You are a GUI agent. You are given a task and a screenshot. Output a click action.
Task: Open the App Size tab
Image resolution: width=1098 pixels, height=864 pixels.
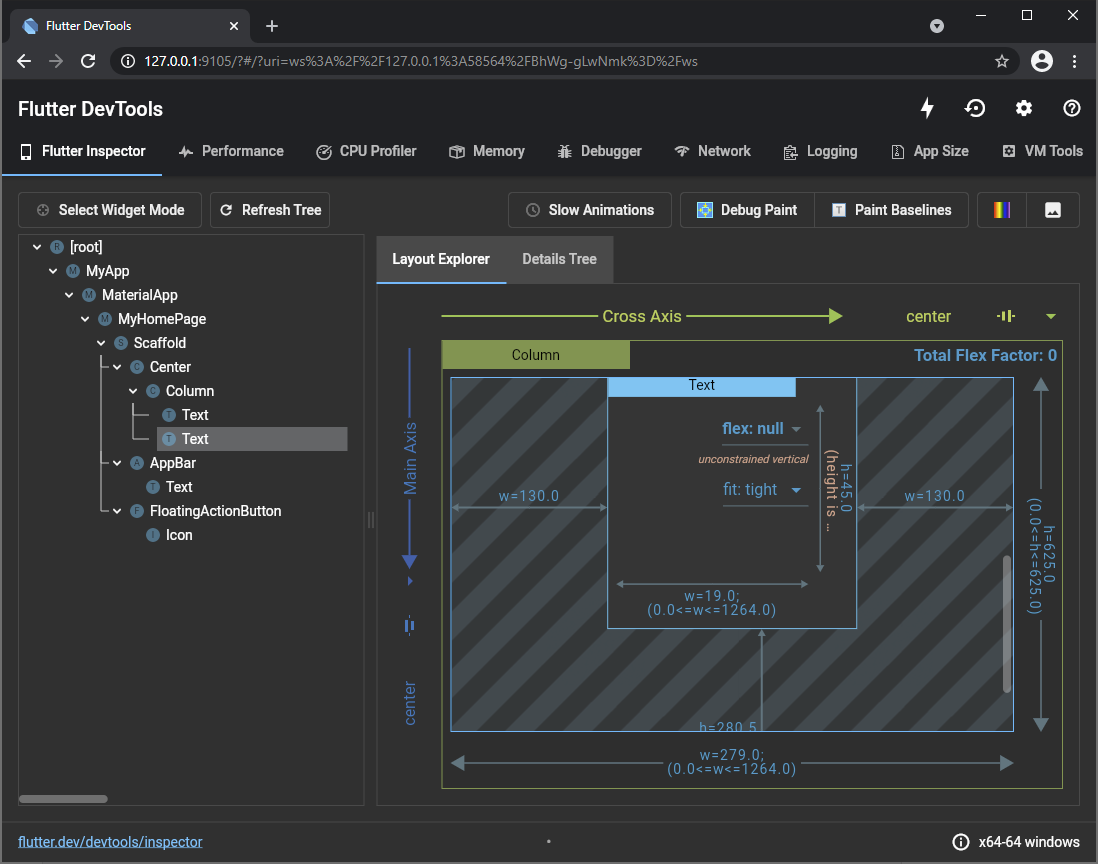tap(930, 151)
